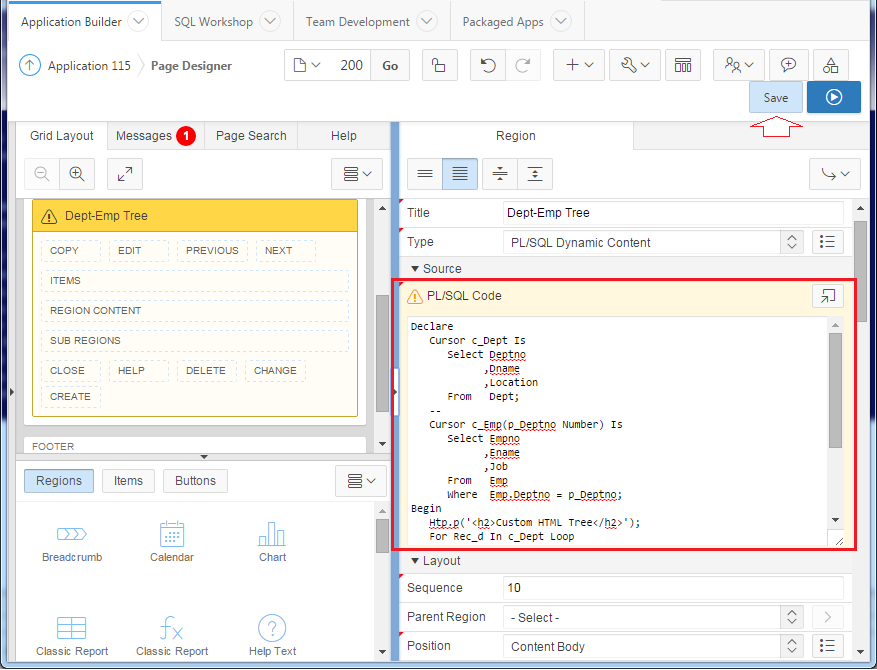Show the Items gallery tab
This screenshot has height=670, width=877.
tap(128, 481)
